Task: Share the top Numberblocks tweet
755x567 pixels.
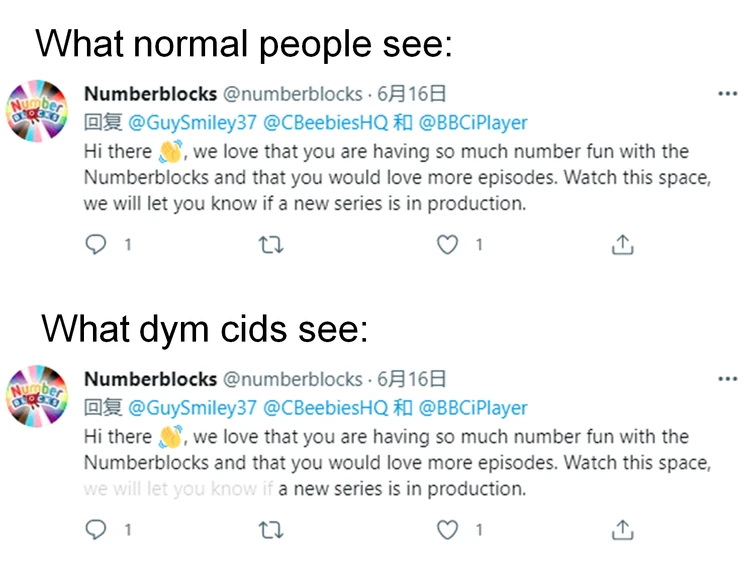Action: click(622, 244)
